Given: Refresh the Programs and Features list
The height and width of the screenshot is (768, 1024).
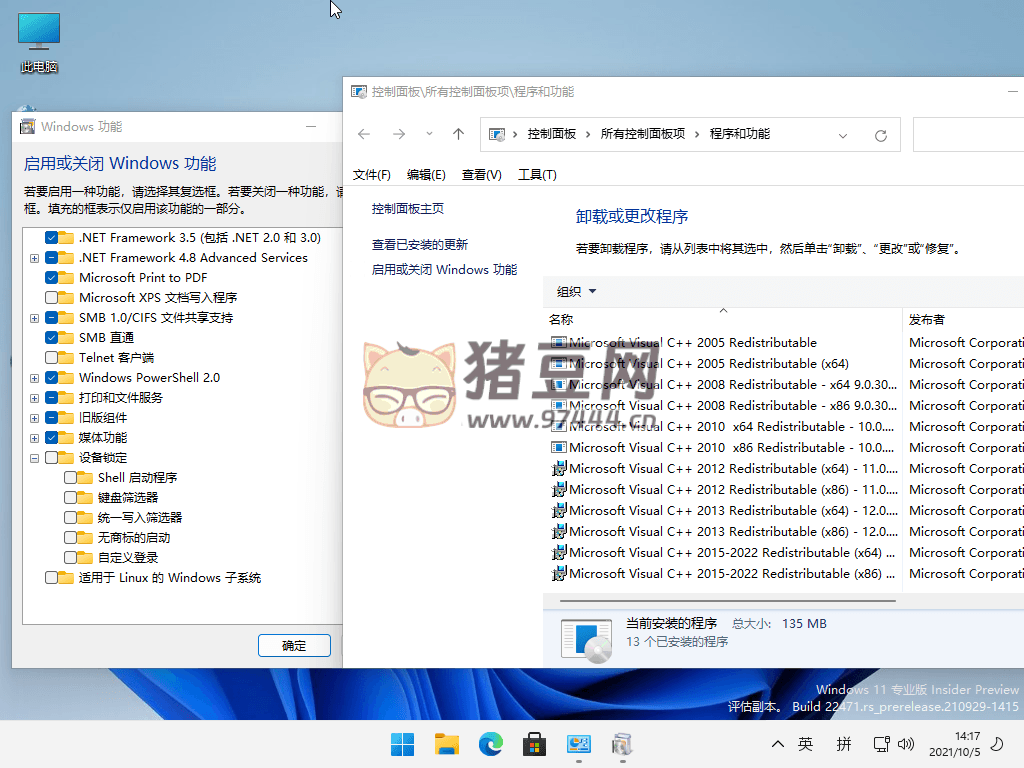Looking at the screenshot, I should click(x=880, y=135).
